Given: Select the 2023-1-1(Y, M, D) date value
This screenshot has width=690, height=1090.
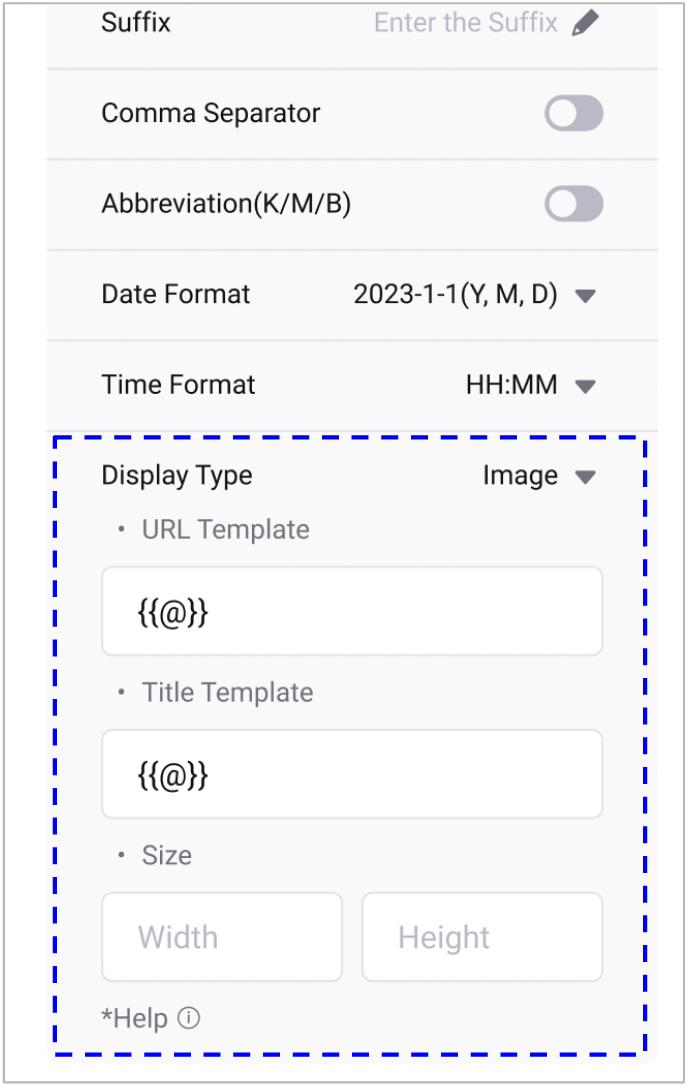Looking at the screenshot, I should (455, 295).
